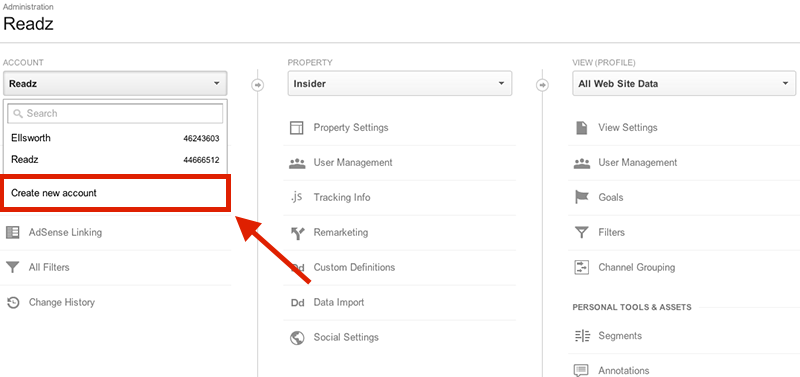Click the .js Tracking Info icon
Image resolution: width=800 pixels, height=377 pixels.
point(296,197)
